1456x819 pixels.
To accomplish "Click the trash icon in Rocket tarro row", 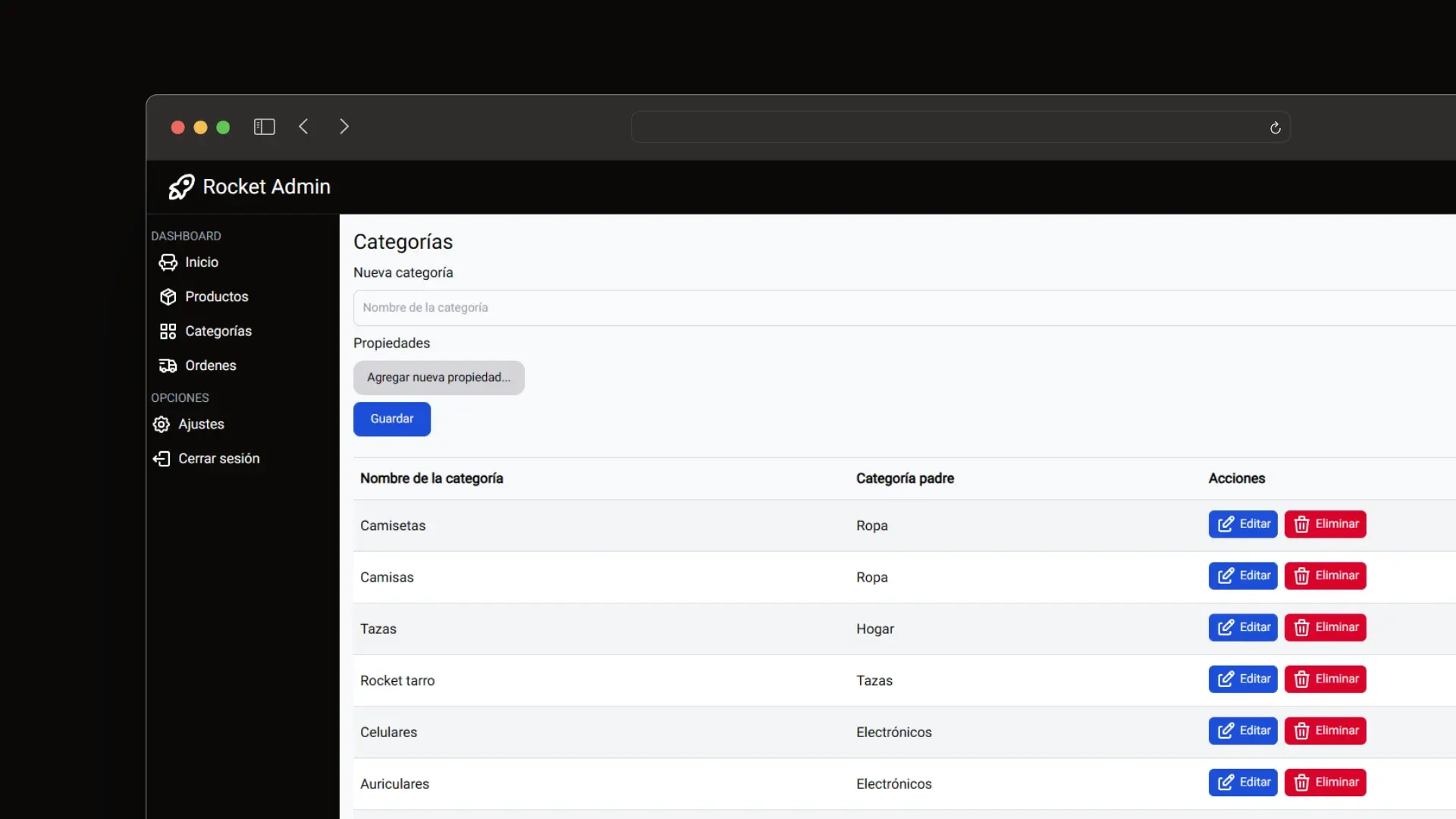I will (x=1302, y=679).
